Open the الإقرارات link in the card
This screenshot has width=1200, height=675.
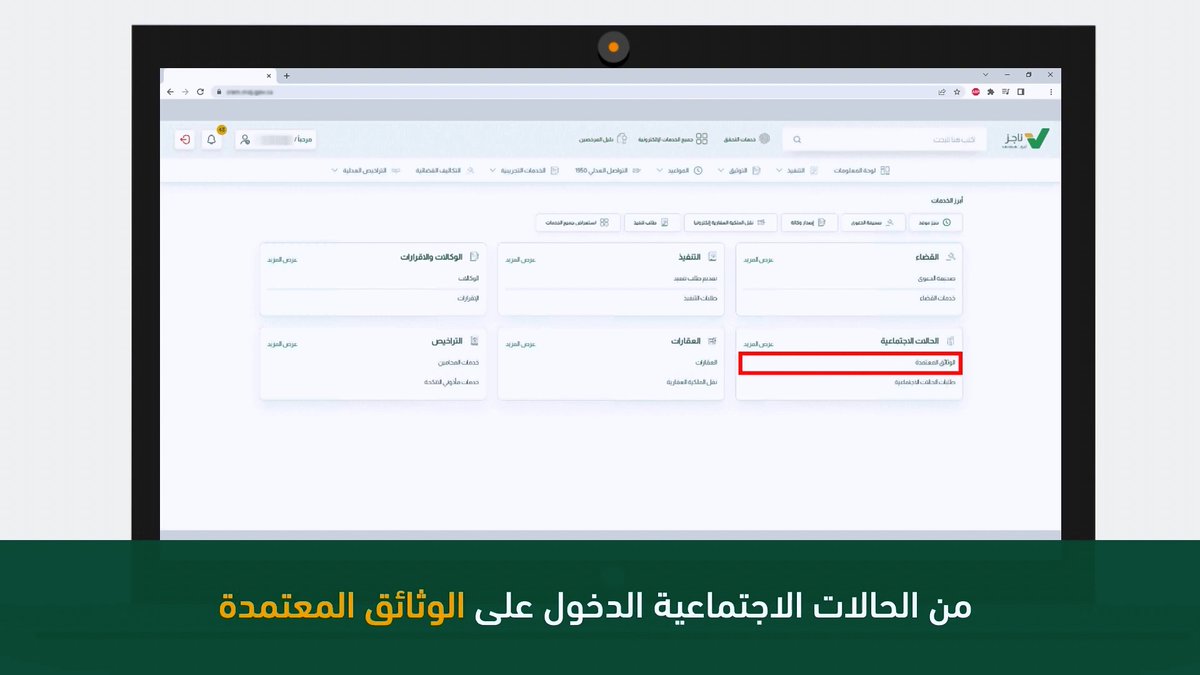point(468,299)
